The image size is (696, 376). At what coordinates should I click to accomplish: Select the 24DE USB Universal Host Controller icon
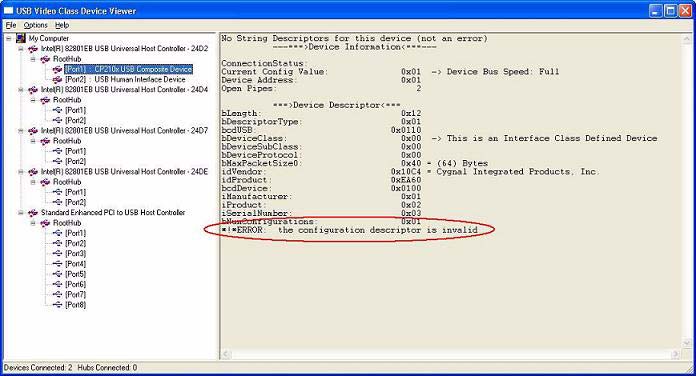coord(33,171)
